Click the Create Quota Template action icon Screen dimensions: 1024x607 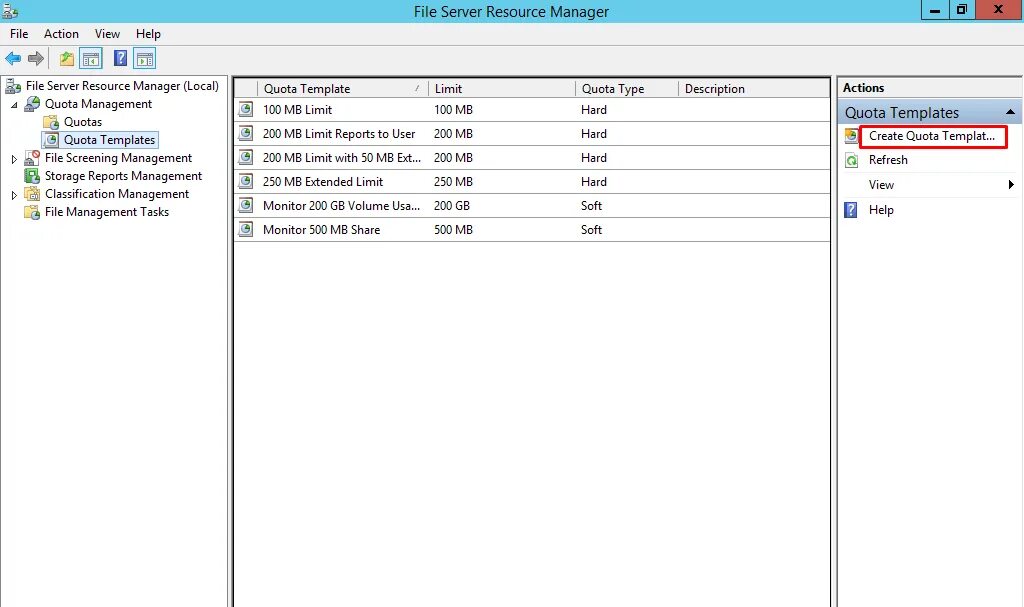tap(851, 136)
